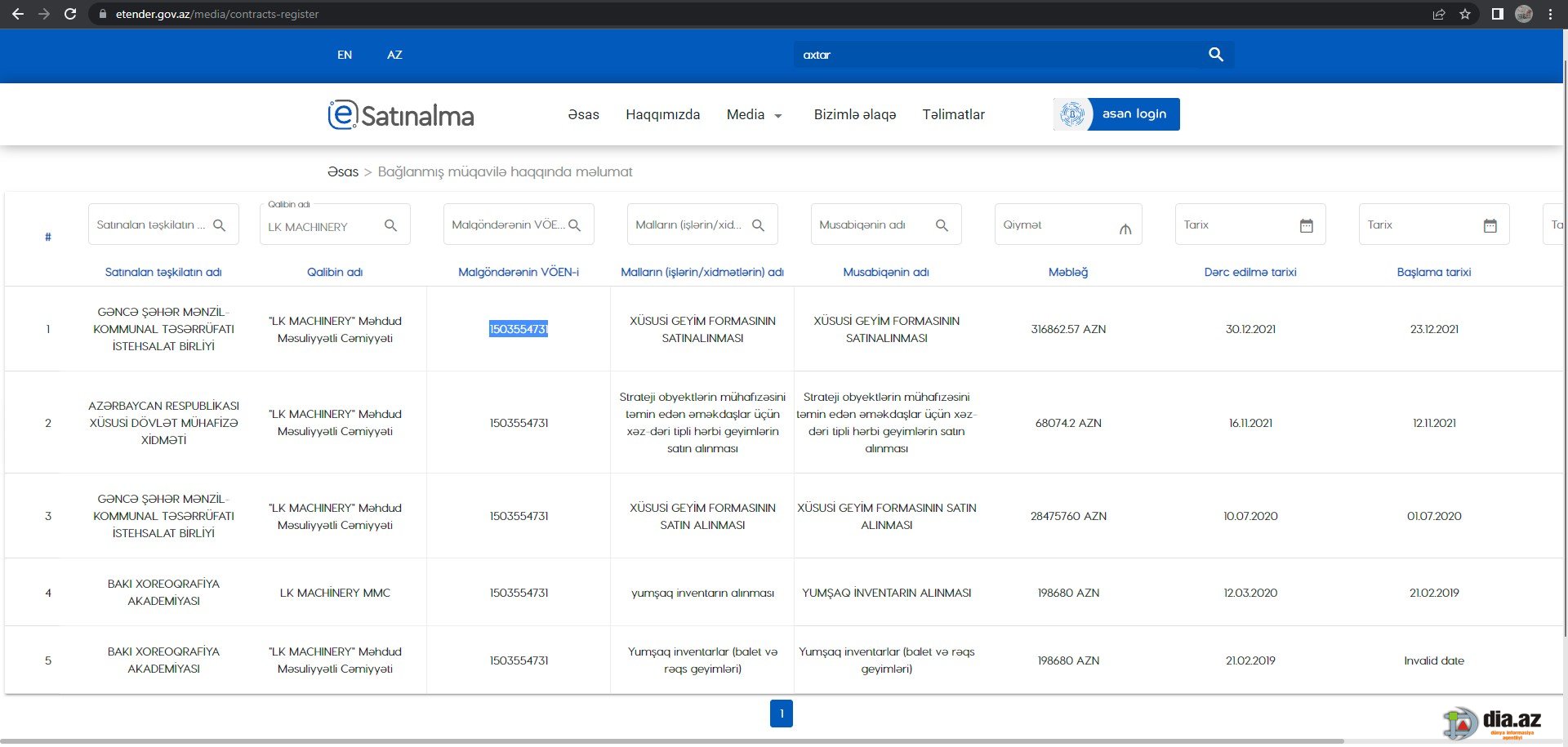Click search icon in Qalibin adı filter
The height and width of the screenshot is (747, 1568).
point(390,225)
